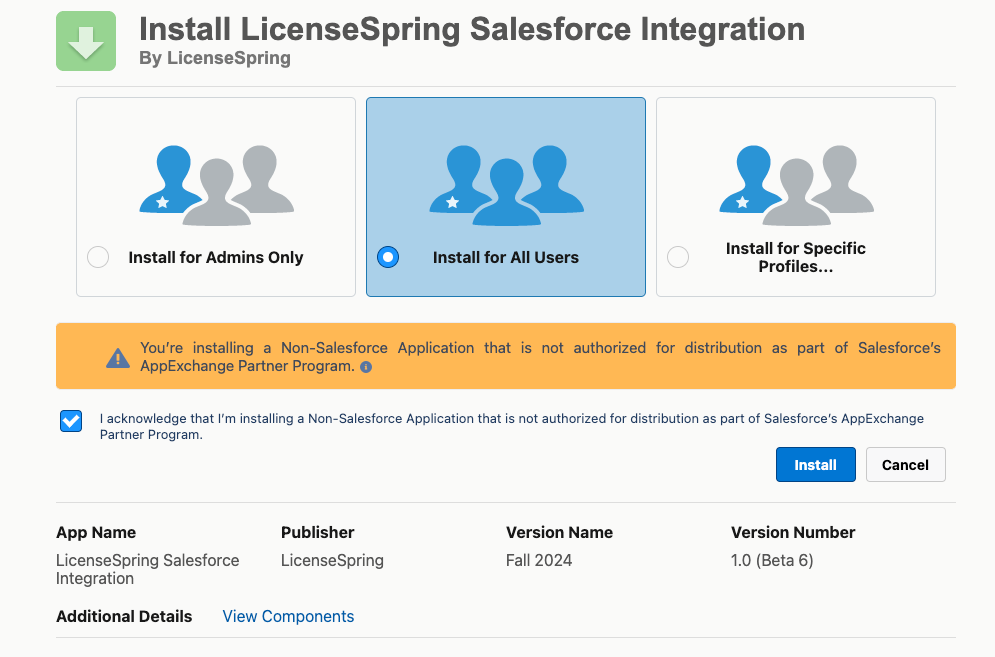Cancel the package installation
Screen dimensions: 995x657
(905, 465)
